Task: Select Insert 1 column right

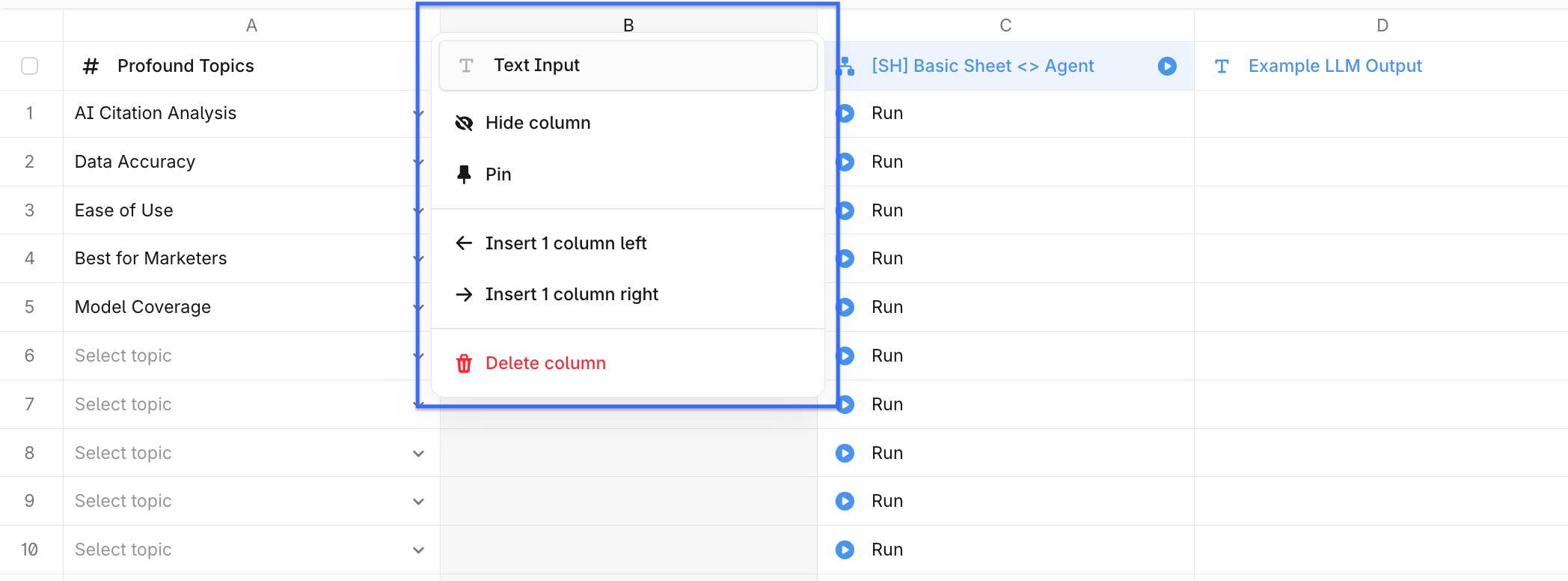Action: pyautogui.click(x=628, y=294)
